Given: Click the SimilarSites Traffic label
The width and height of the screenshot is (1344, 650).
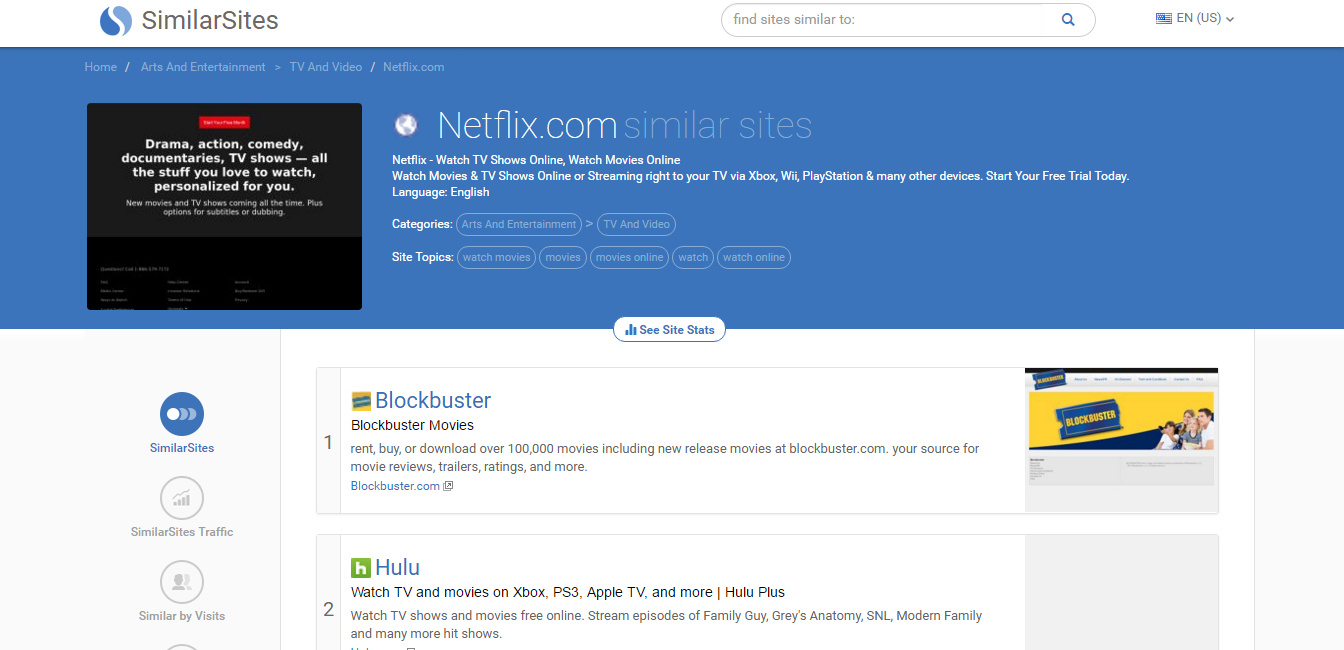Looking at the screenshot, I should click(182, 532).
